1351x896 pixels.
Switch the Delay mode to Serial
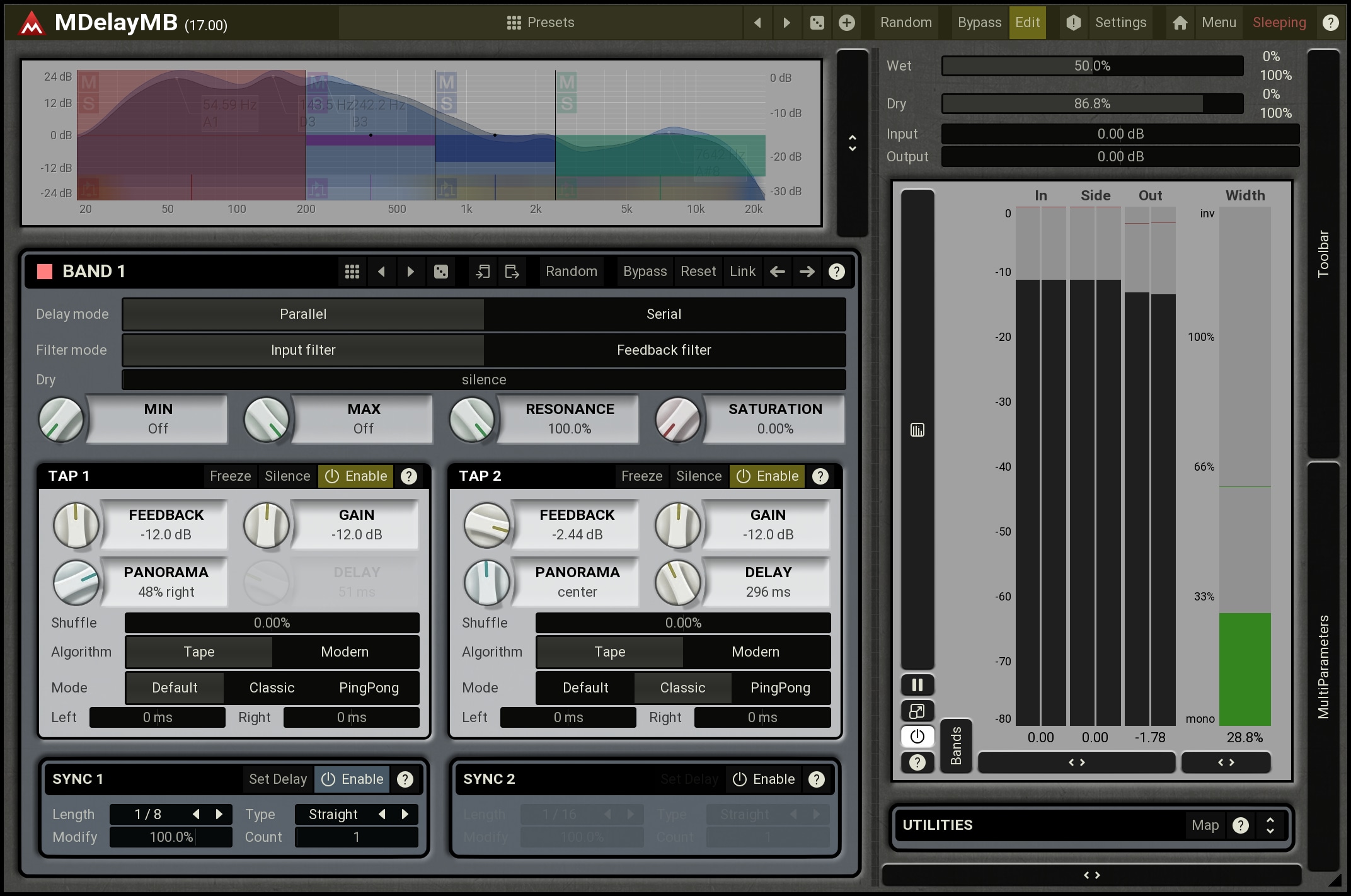pyautogui.click(x=664, y=314)
